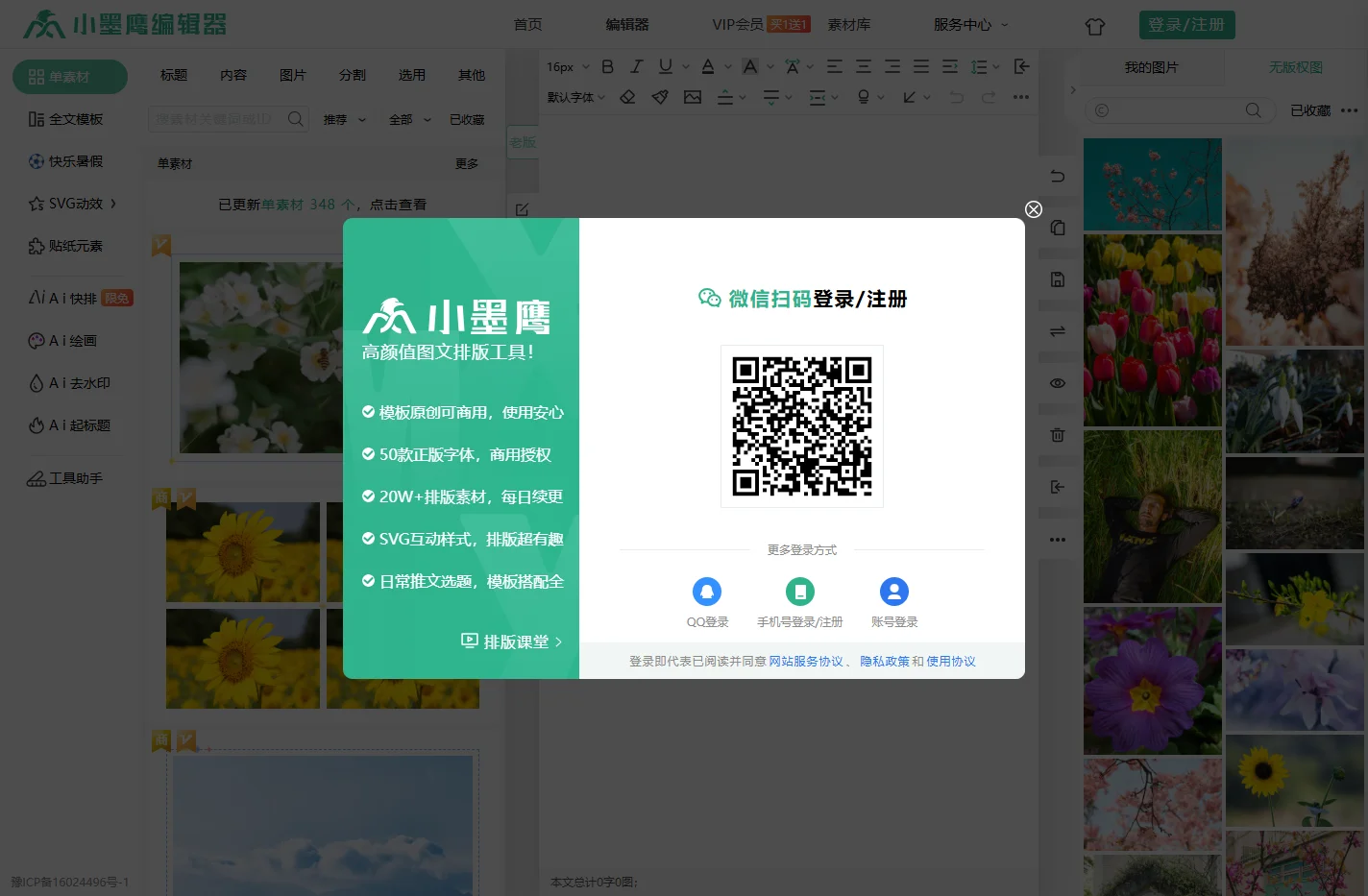Select 单素材 in left sidebar
This screenshot has width=1368, height=896.
click(70, 77)
